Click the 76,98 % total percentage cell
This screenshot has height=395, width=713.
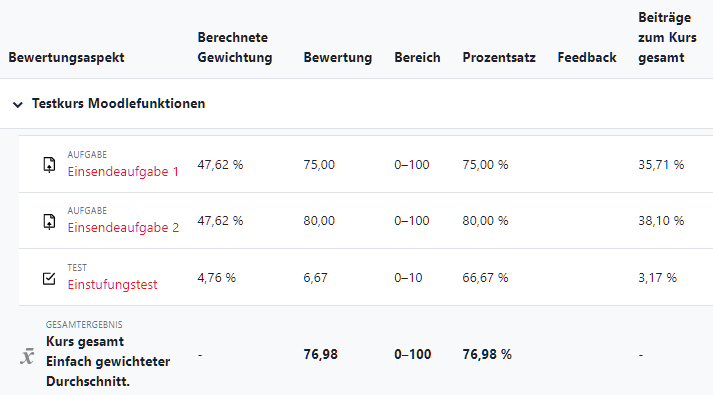[487, 355]
